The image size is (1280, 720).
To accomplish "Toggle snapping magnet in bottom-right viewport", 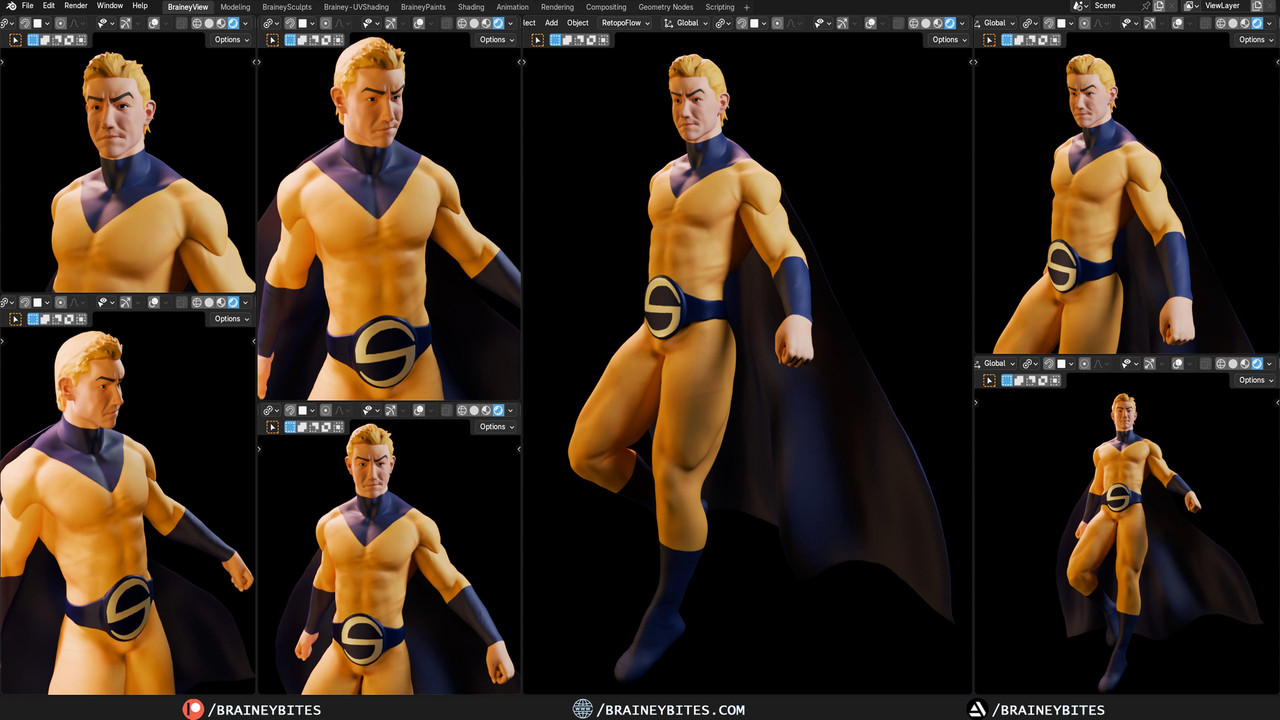I will pos(1049,364).
